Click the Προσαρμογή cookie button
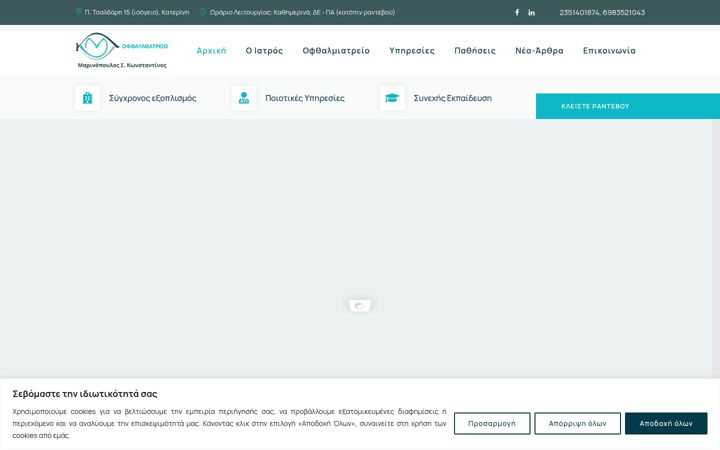Viewport: 720px width, 450px height. click(x=492, y=423)
